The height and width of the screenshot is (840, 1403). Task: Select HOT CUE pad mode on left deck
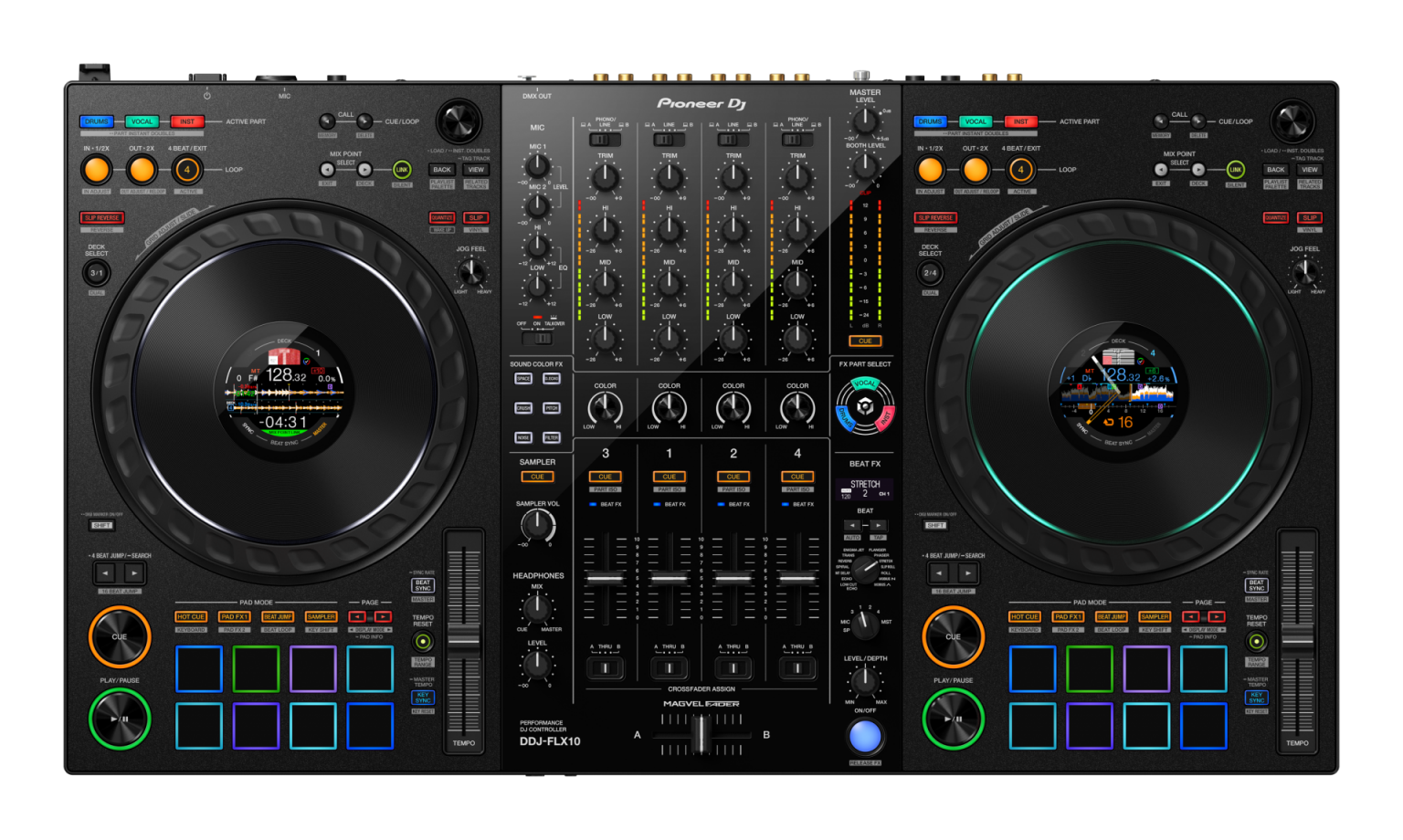(x=191, y=617)
